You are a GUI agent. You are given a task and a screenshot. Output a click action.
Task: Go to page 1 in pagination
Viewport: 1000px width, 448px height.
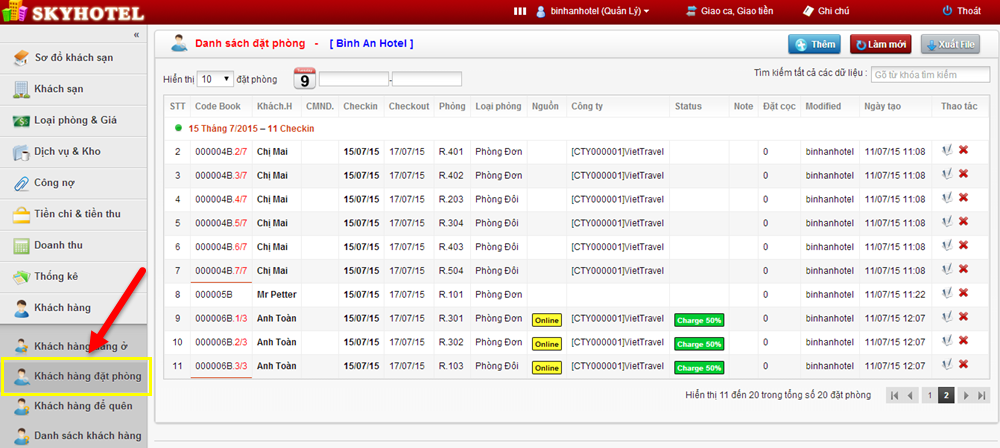(x=929, y=396)
